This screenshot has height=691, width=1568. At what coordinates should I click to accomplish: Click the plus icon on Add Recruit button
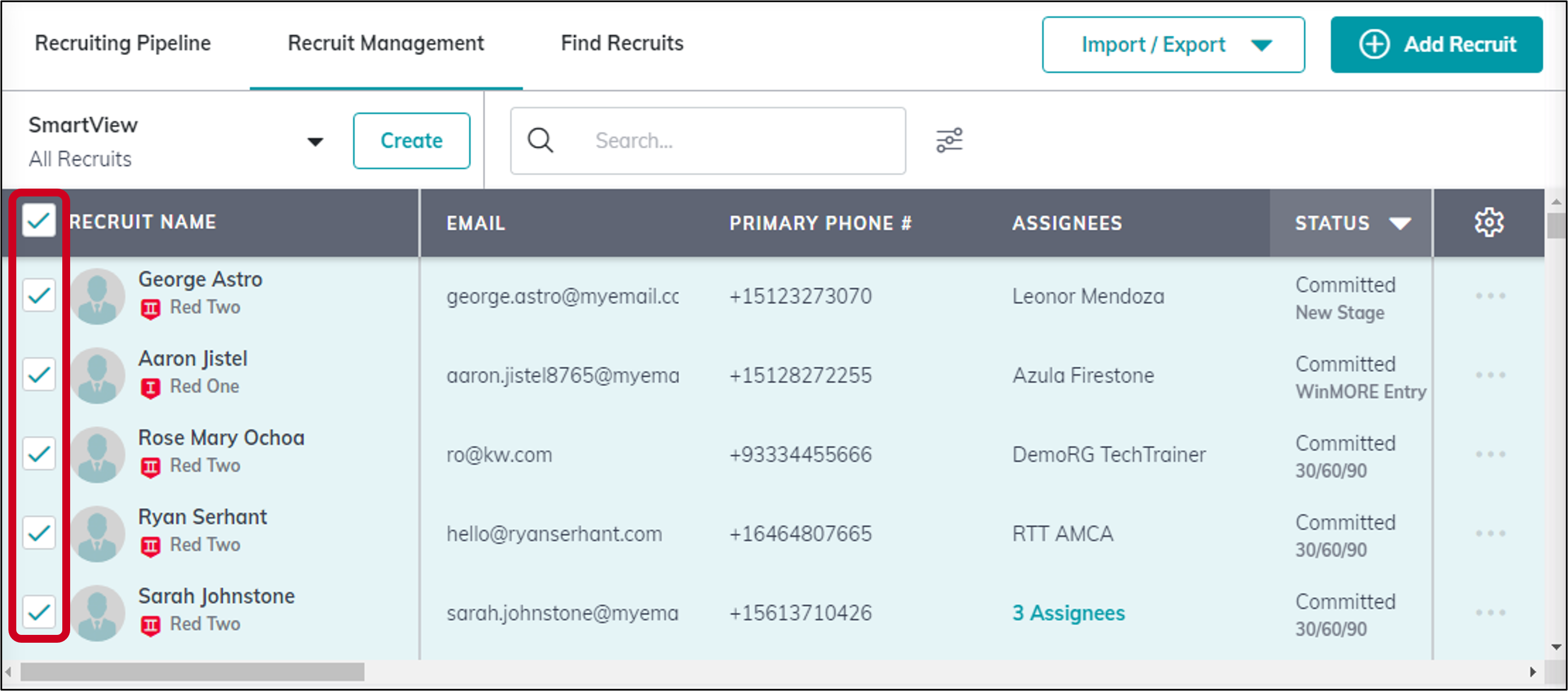[1375, 44]
